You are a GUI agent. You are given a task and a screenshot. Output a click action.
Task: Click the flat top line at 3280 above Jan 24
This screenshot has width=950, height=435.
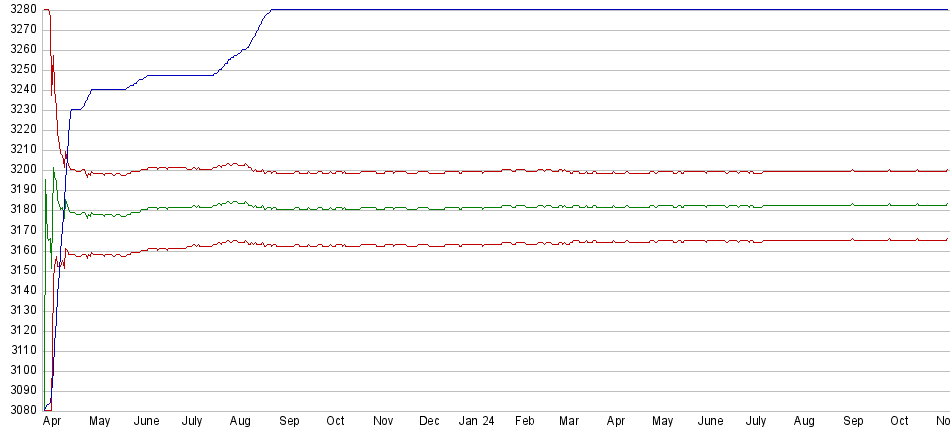[475, 10]
